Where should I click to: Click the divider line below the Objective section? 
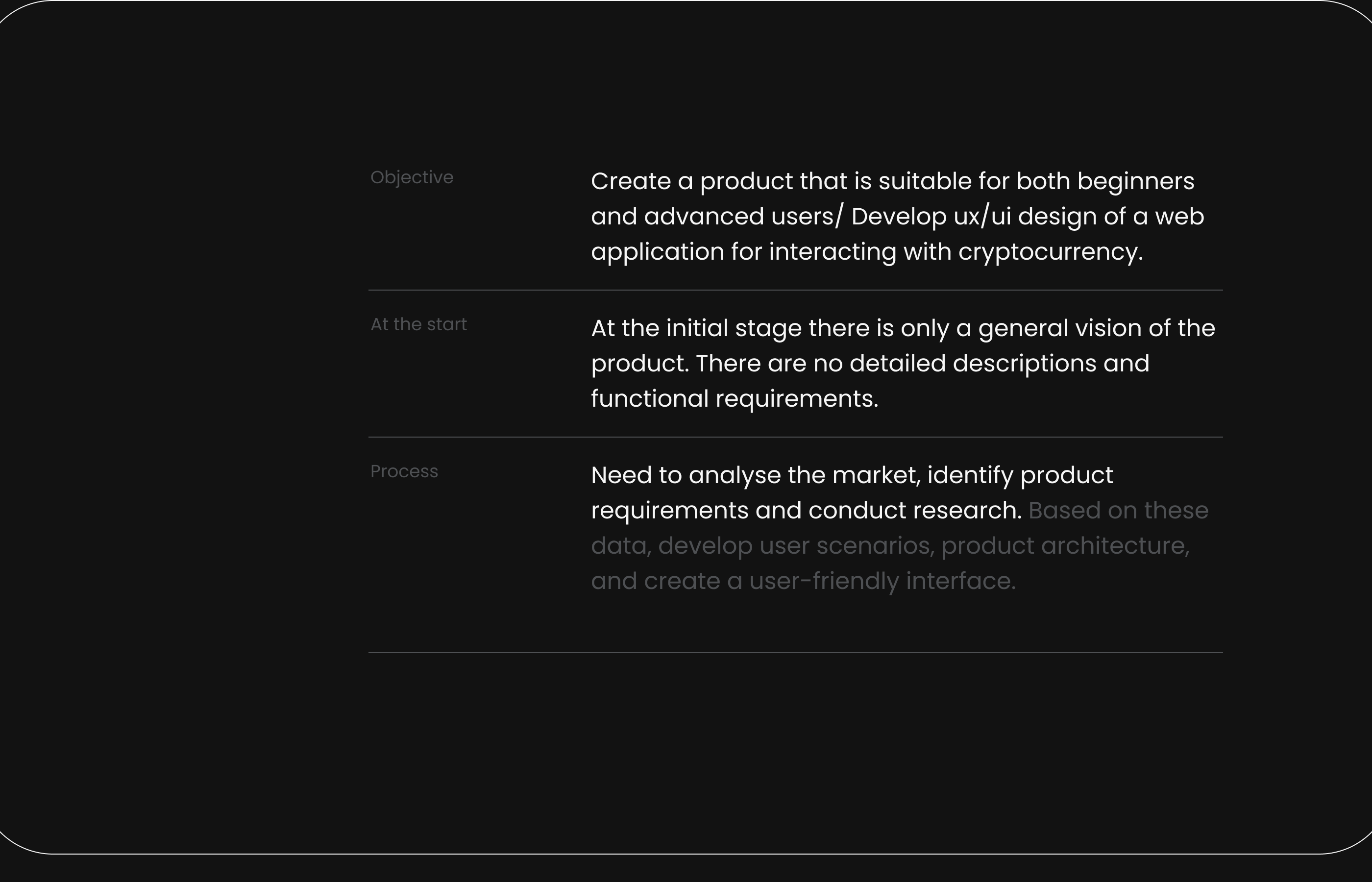click(x=795, y=291)
